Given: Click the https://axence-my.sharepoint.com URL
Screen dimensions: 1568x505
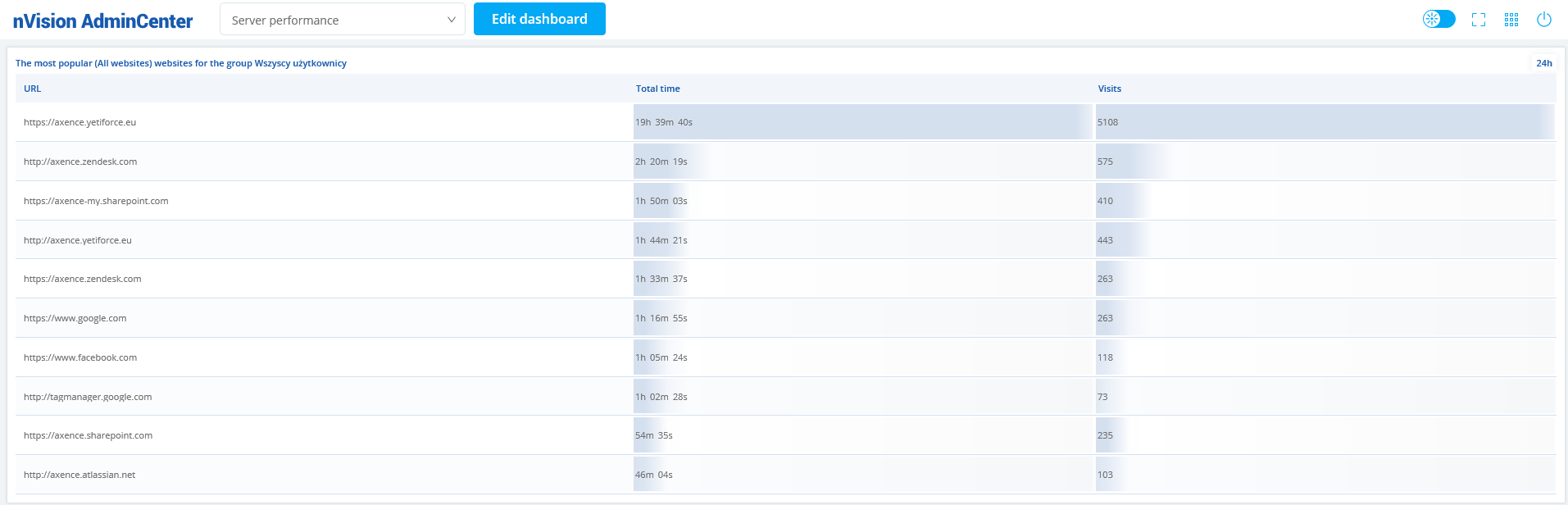Looking at the screenshot, I should [x=96, y=201].
